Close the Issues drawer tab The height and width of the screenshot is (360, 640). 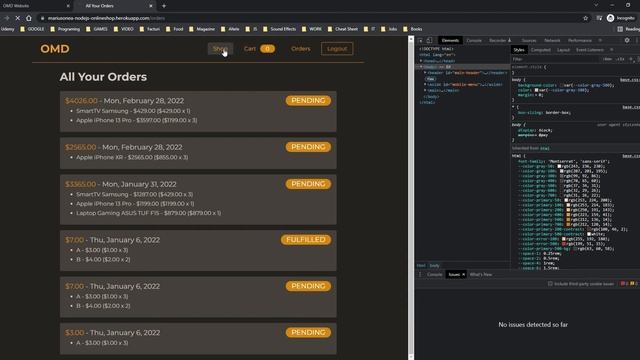[x=463, y=274]
